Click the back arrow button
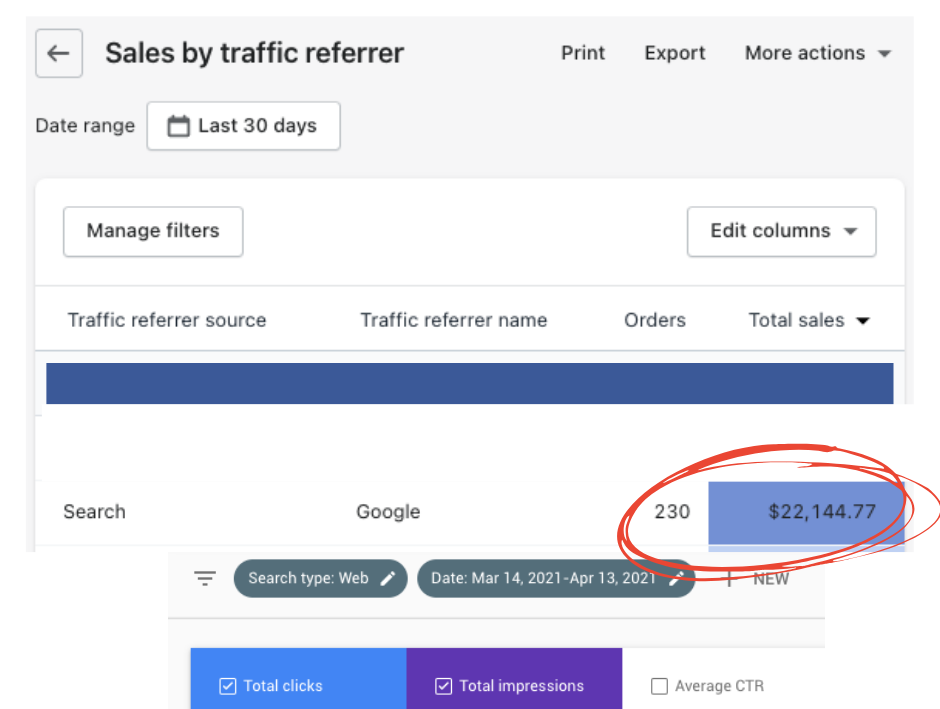This screenshot has height=709, width=940. 59,54
